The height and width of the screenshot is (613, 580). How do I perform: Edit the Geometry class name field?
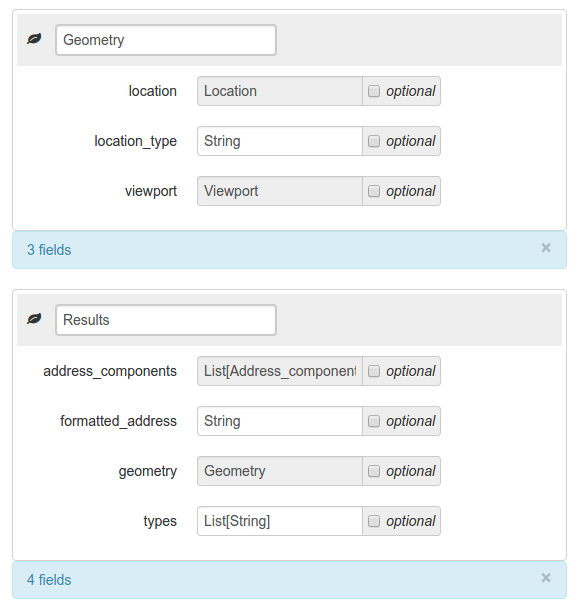[x=166, y=40]
